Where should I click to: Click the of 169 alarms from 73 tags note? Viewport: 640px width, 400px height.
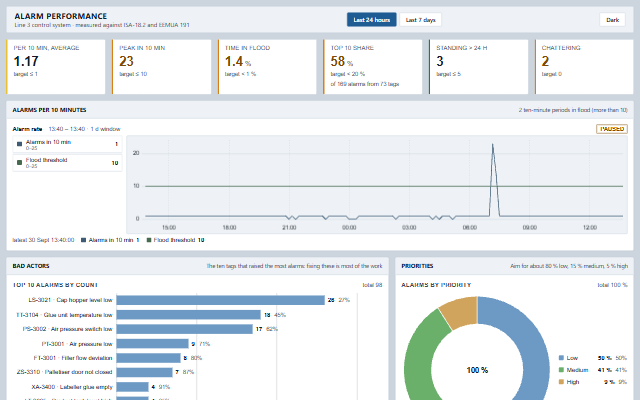tap(364, 84)
